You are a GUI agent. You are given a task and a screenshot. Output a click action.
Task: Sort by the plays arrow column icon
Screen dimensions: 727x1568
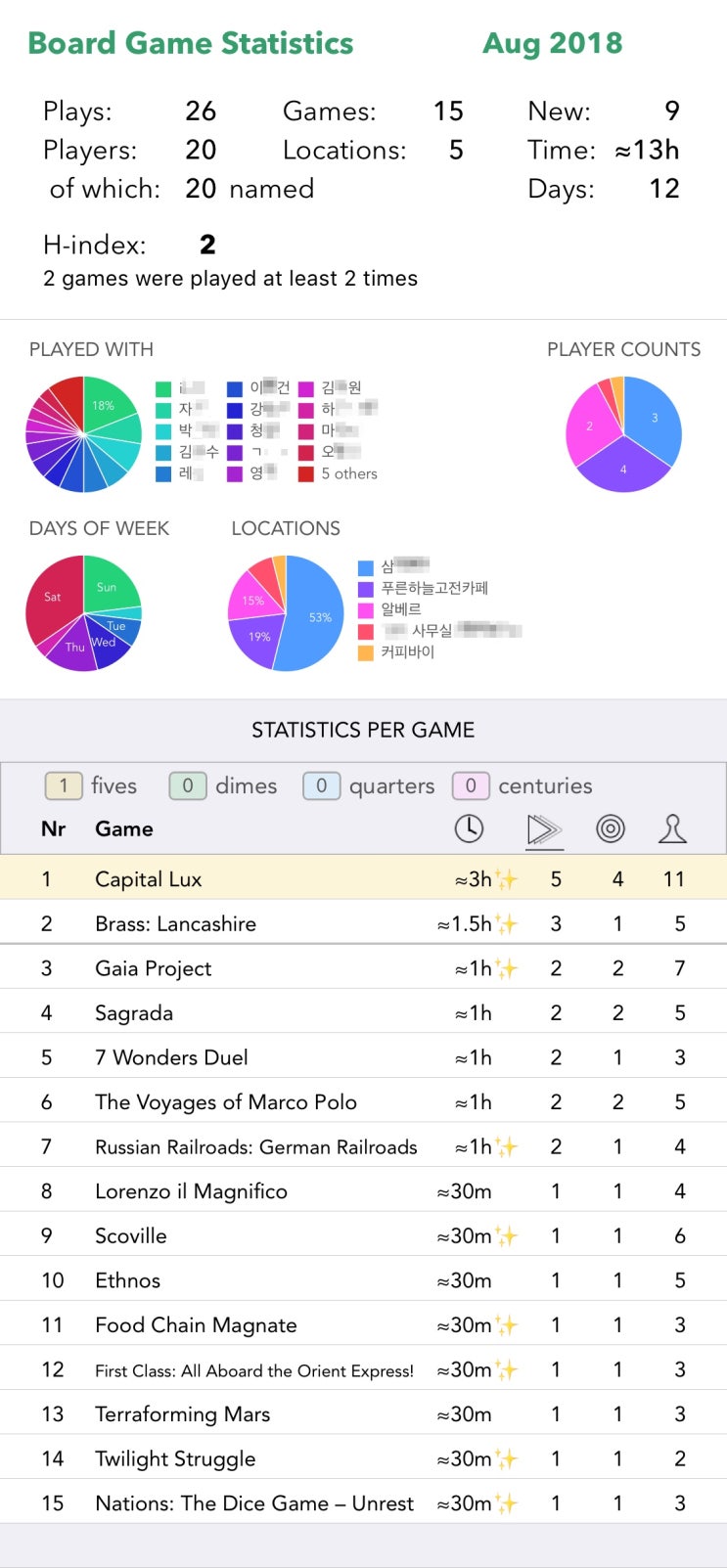point(544,829)
